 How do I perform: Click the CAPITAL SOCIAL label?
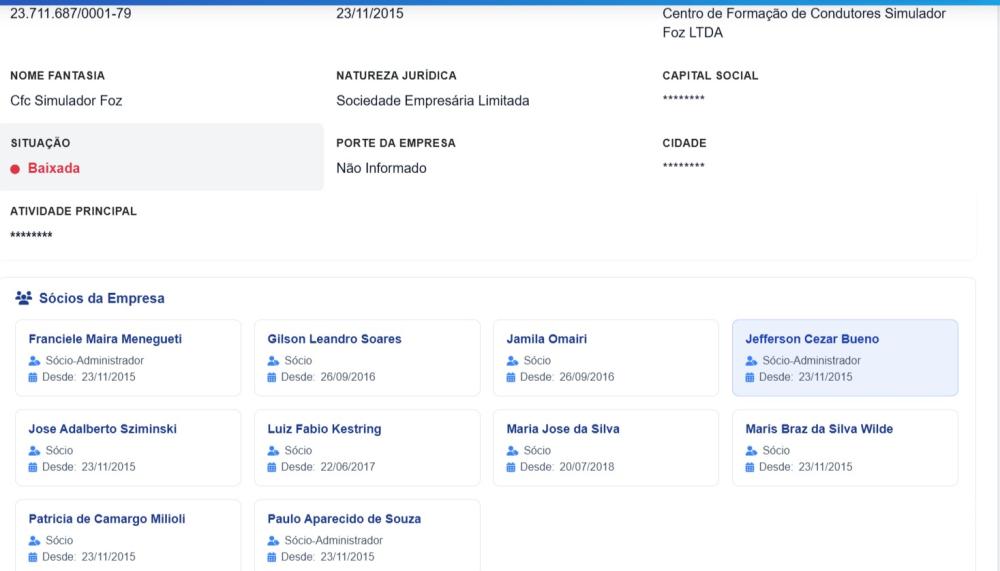[x=710, y=75]
